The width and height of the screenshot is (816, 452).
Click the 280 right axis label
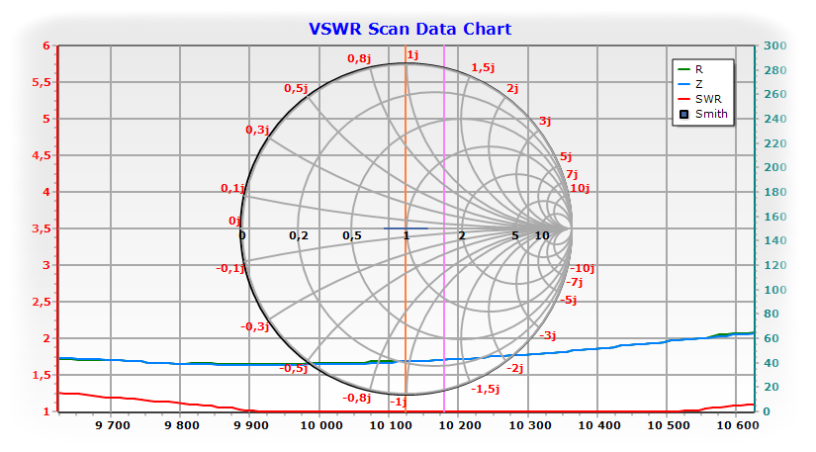tap(775, 70)
